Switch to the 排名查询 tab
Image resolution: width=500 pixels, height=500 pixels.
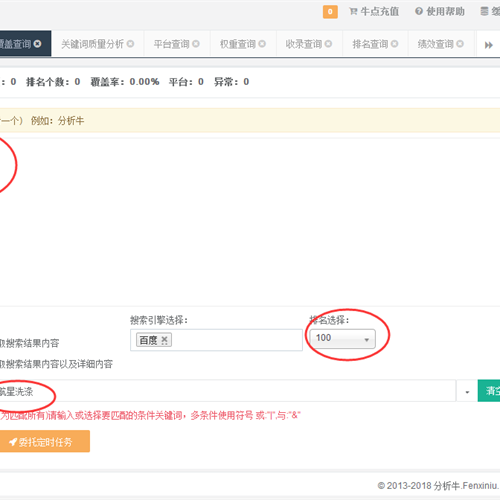(370, 44)
